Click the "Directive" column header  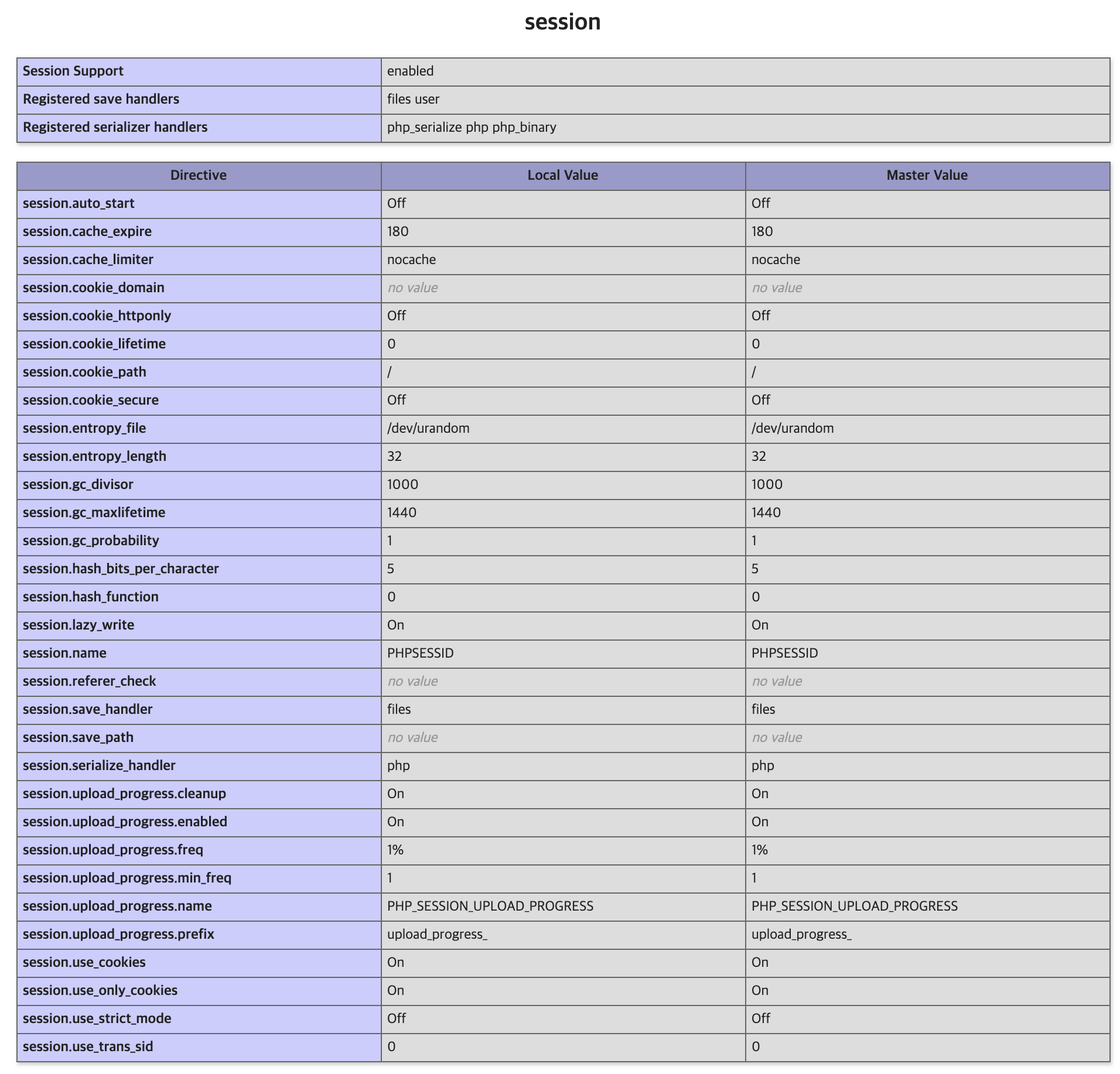[198, 175]
